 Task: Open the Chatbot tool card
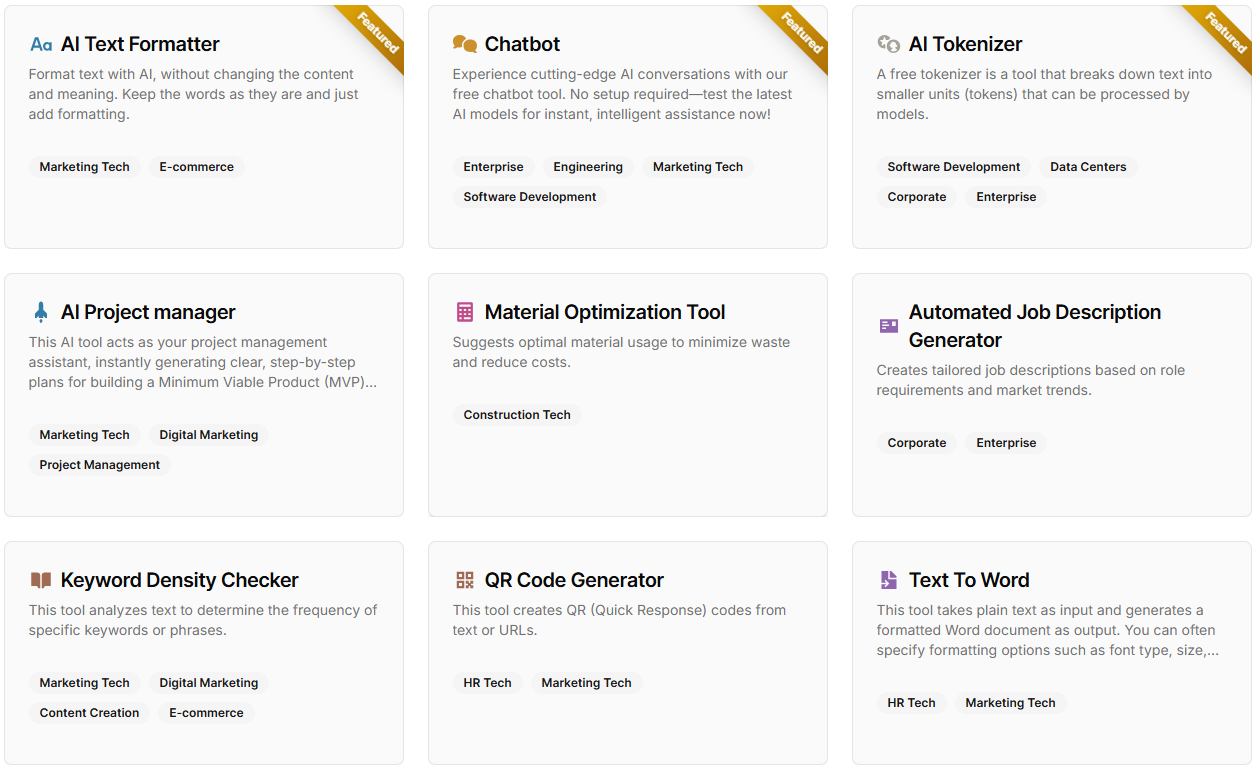[x=522, y=44]
